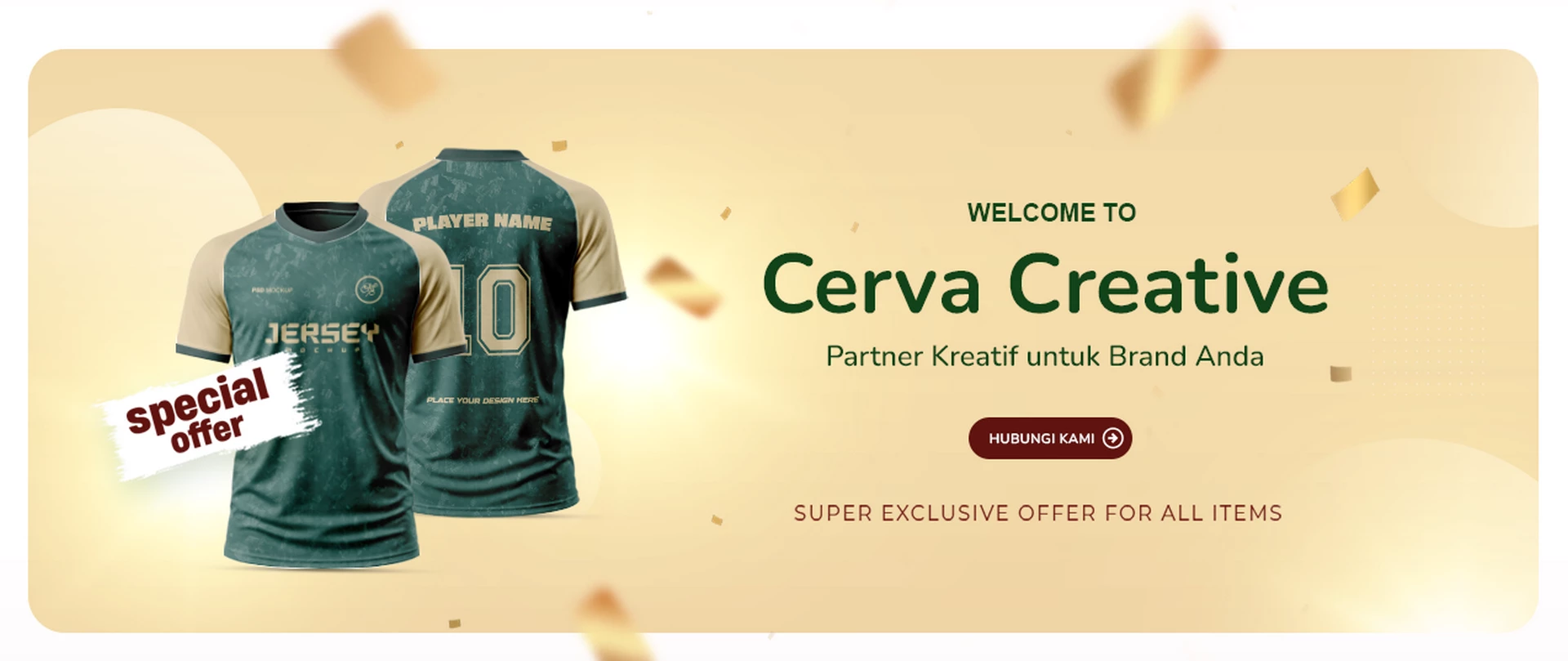Select the front-view green jersey image
Viewport: 1568px width, 661px height.
tap(323, 384)
